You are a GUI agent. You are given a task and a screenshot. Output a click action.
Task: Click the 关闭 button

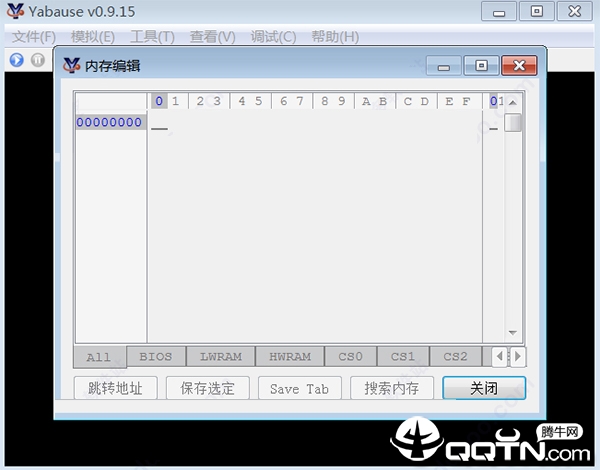click(x=484, y=388)
